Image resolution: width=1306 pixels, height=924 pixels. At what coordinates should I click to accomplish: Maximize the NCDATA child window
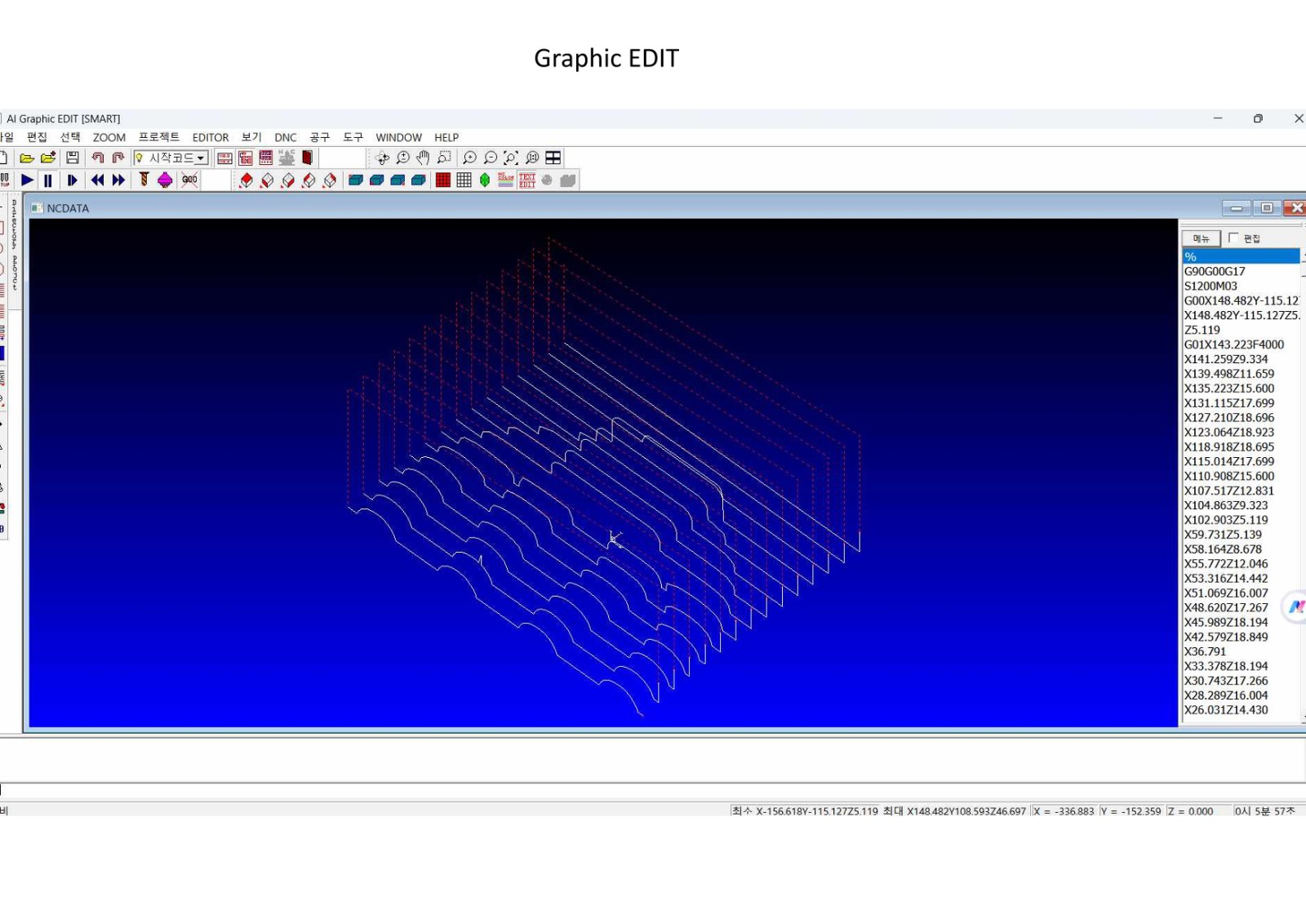[x=1267, y=208]
